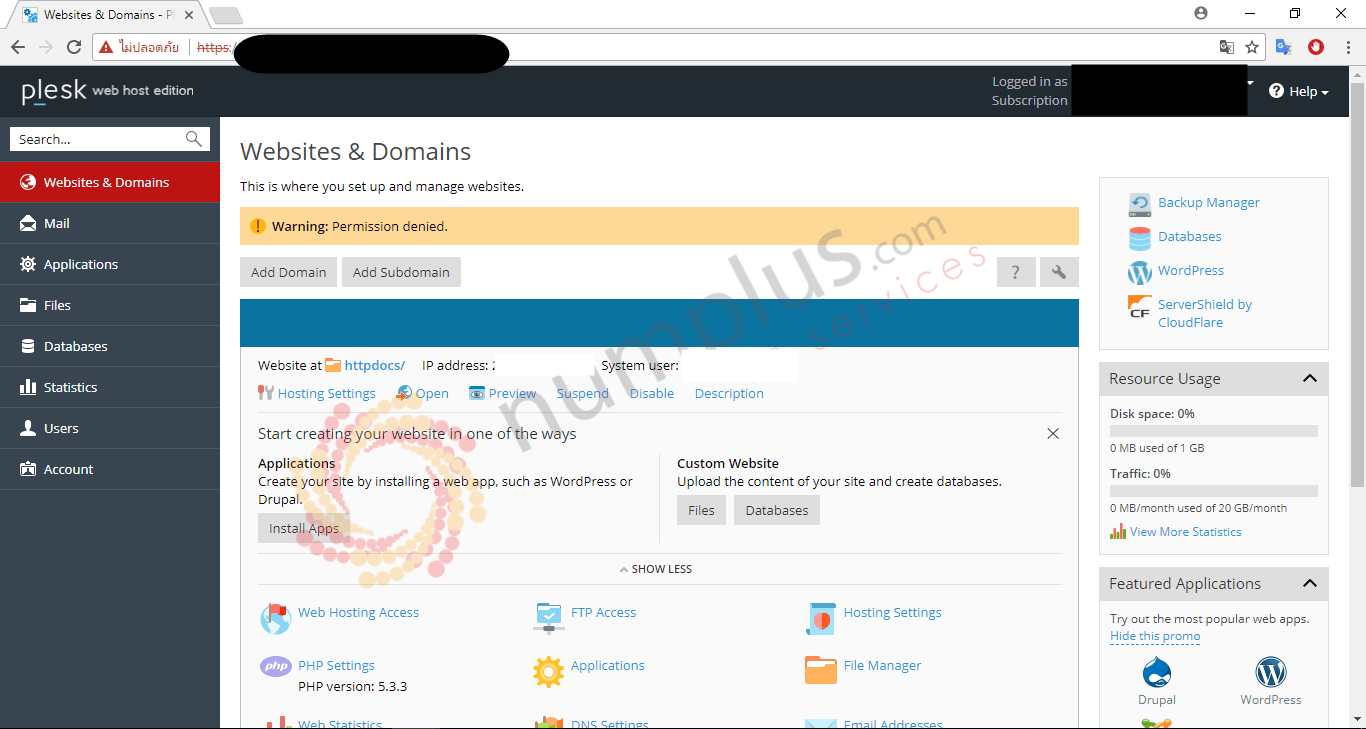Collapse the Resource Usage panel

pos(1310,379)
